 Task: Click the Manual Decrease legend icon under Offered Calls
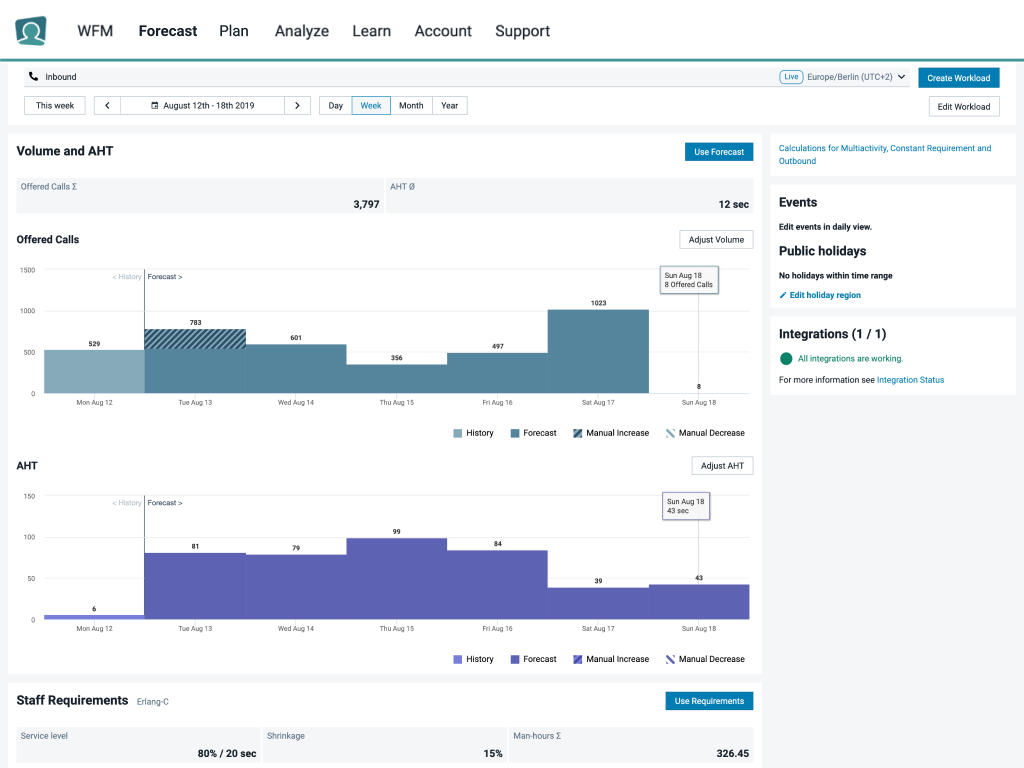[x=668, y=432]
